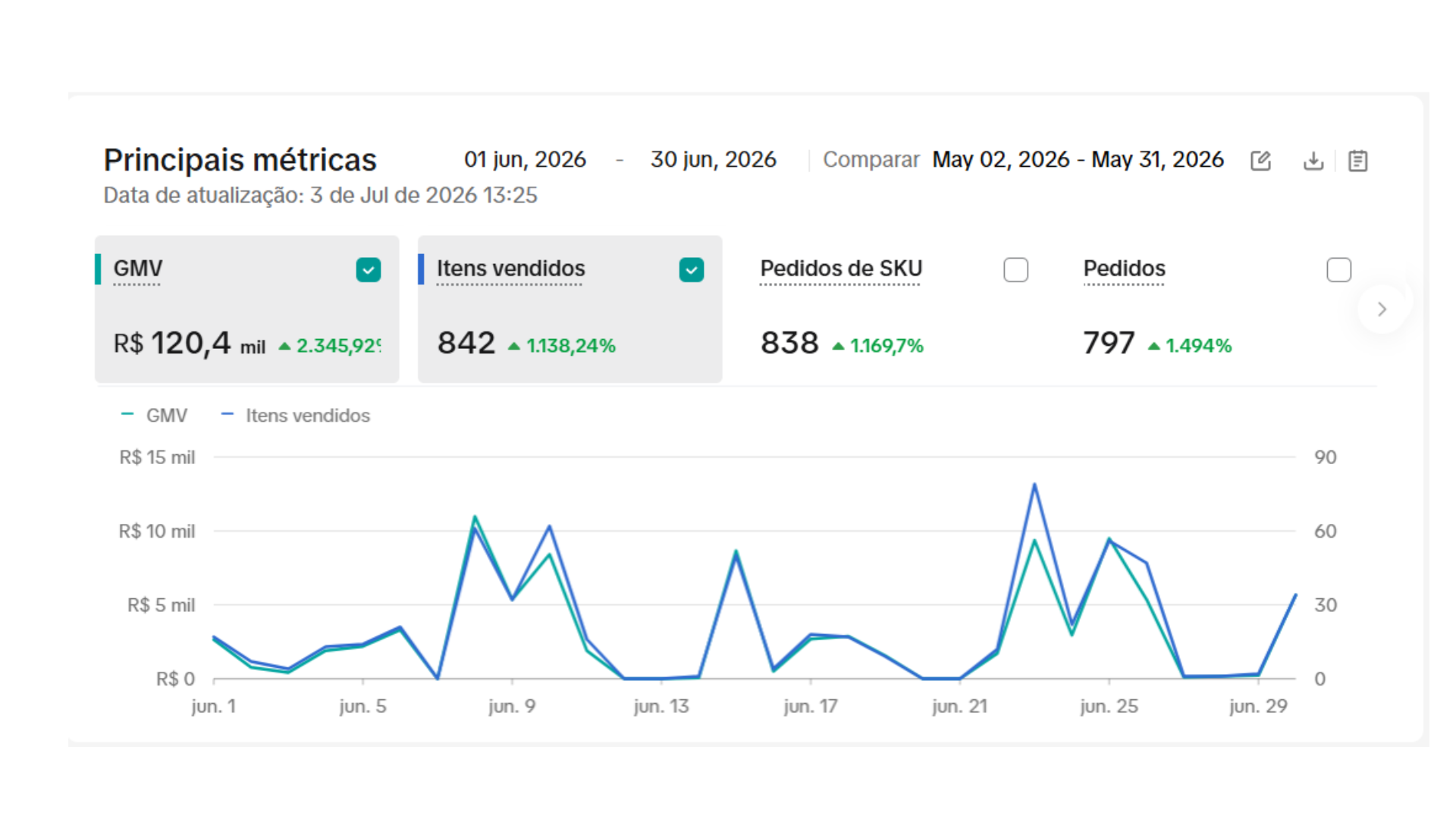Select the GMV metric card

(247, 309)
